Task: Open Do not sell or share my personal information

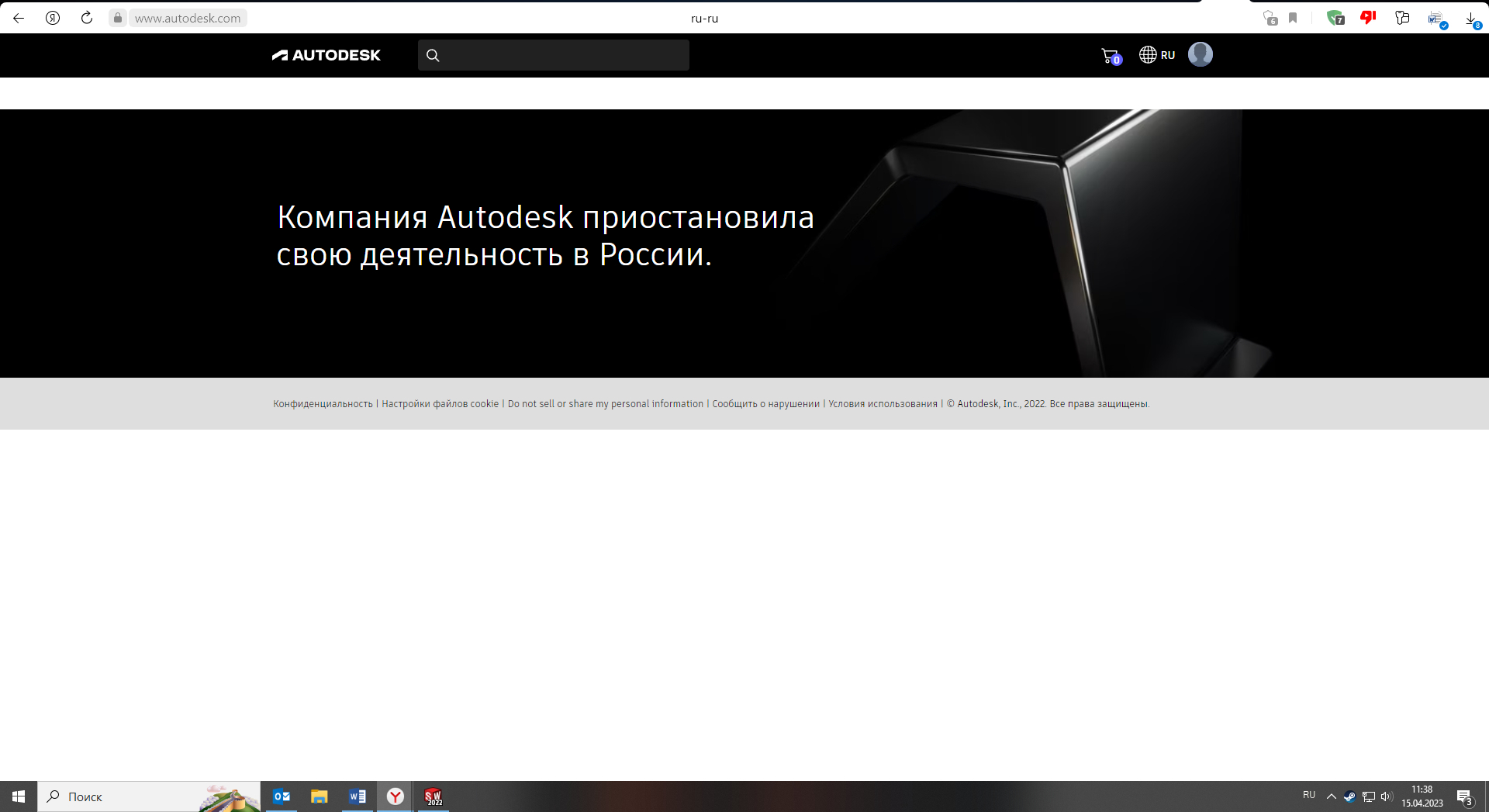Action: (606, 404)
